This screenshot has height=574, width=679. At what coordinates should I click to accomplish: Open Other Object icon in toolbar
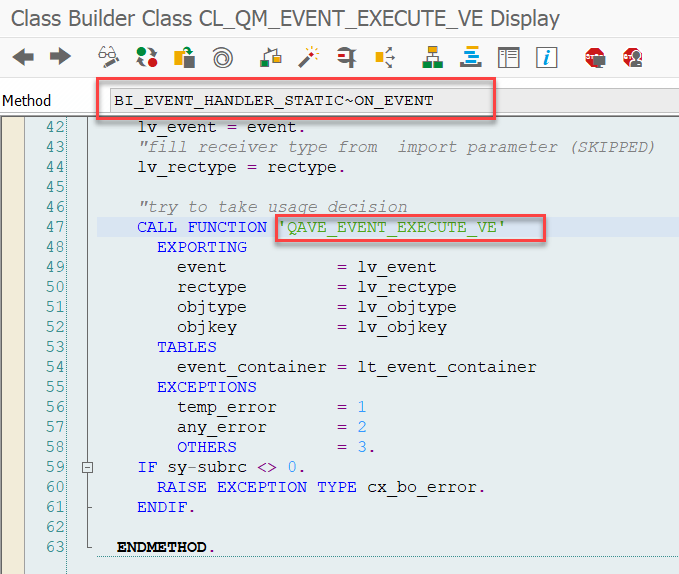click(184, 57)
